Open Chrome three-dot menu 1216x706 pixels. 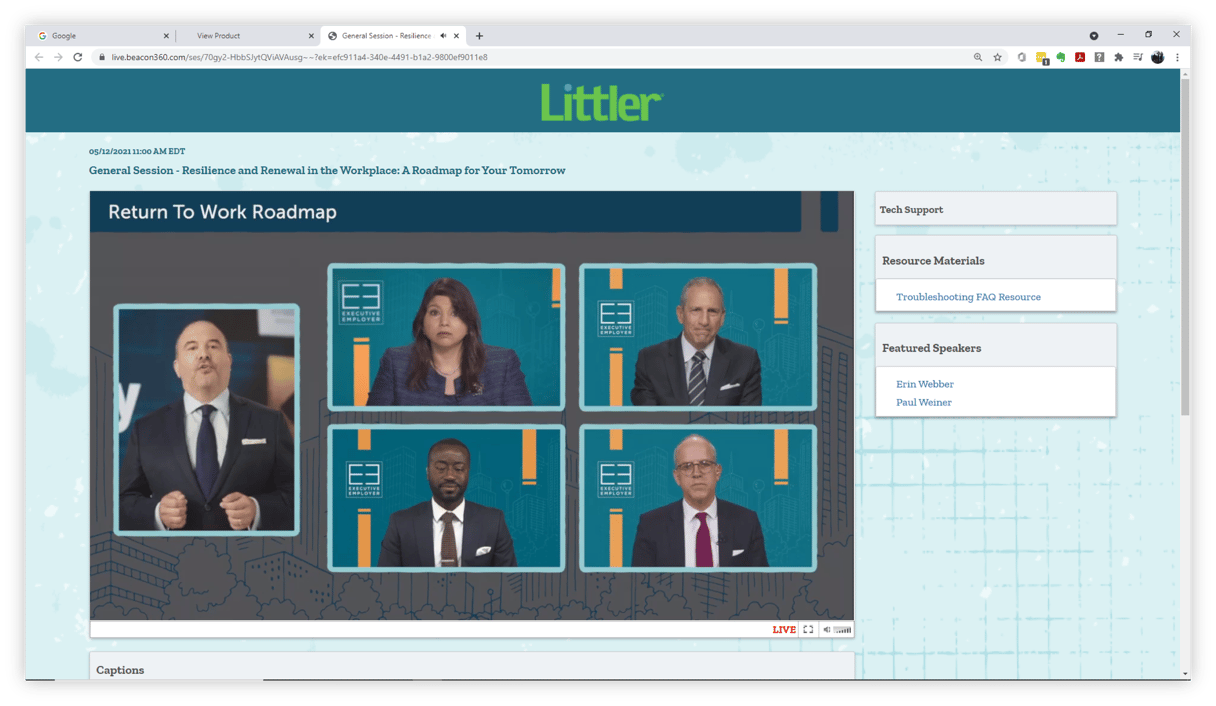pyautogui.click(x=1177, y=57)
